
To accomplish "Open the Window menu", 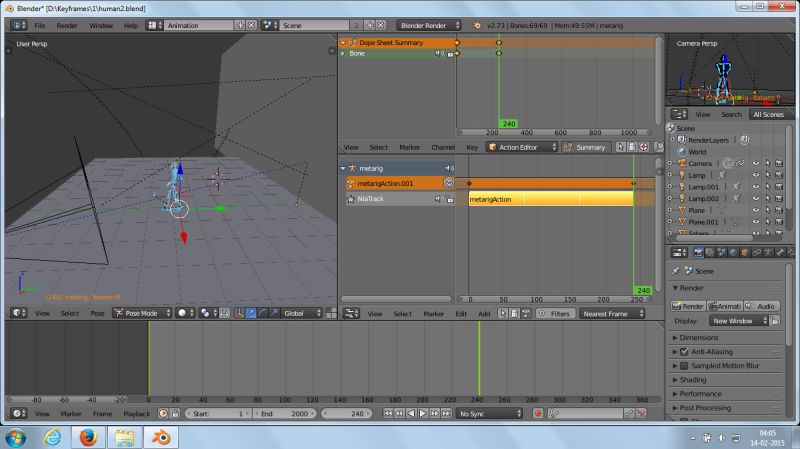I will [101, 26].
